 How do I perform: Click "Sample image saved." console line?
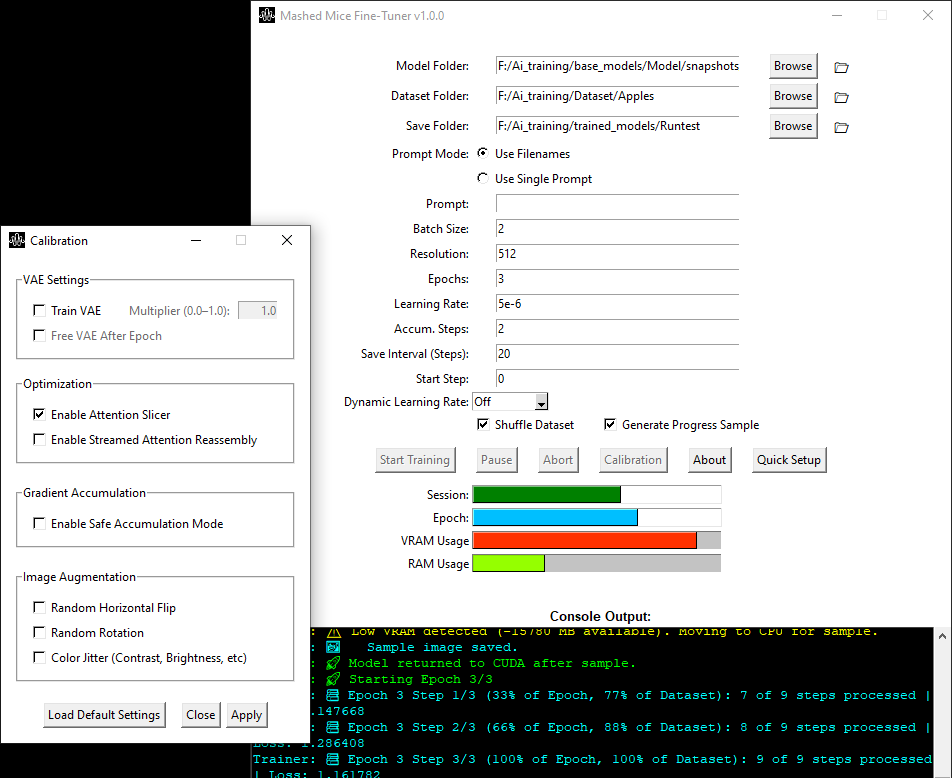442,647
